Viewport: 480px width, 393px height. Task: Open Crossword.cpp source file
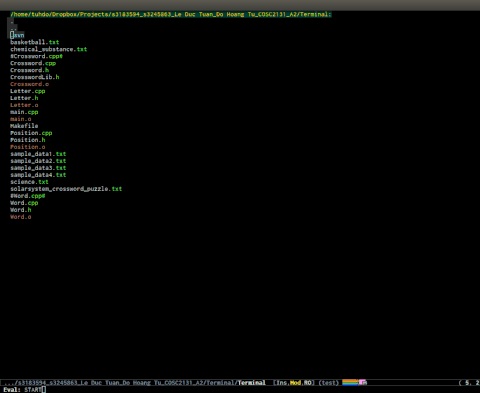click(x=33, y=63)
